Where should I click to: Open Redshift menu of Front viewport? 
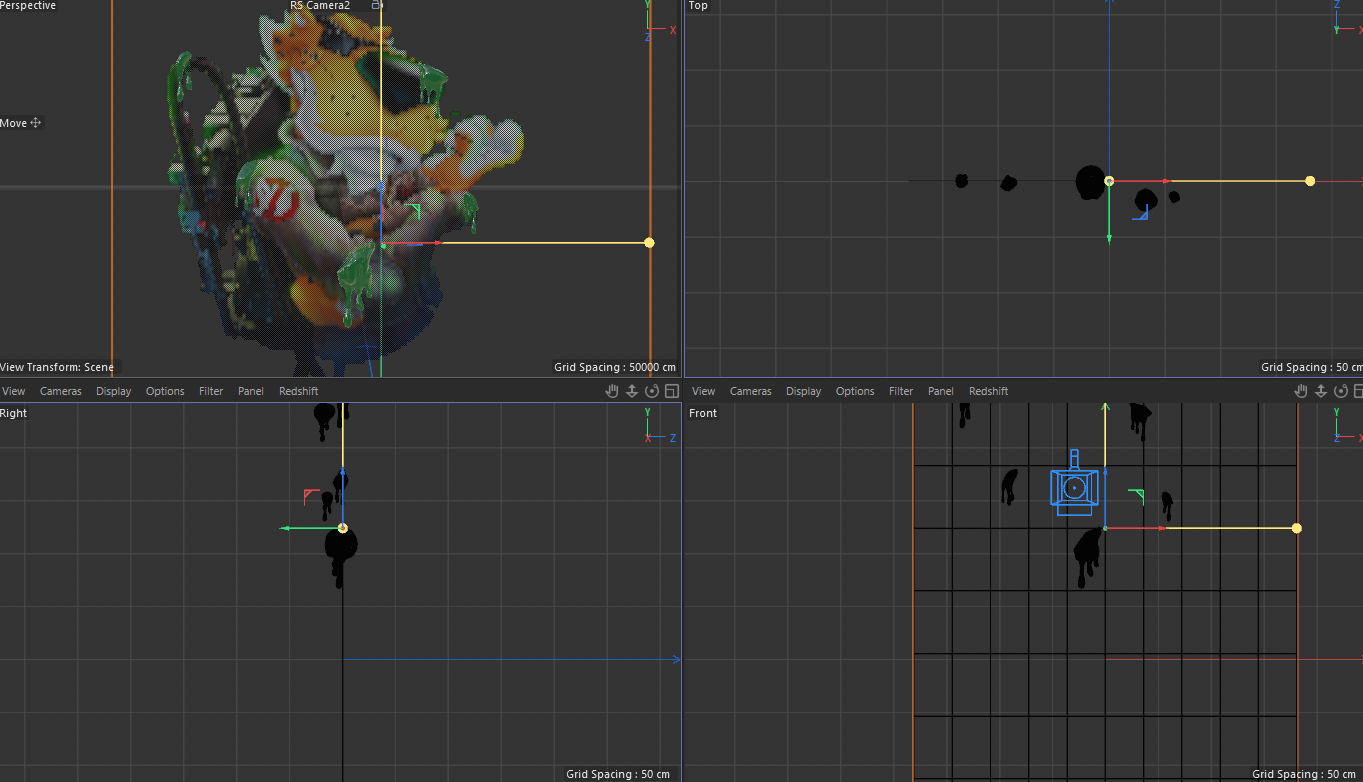click(989, 391)
